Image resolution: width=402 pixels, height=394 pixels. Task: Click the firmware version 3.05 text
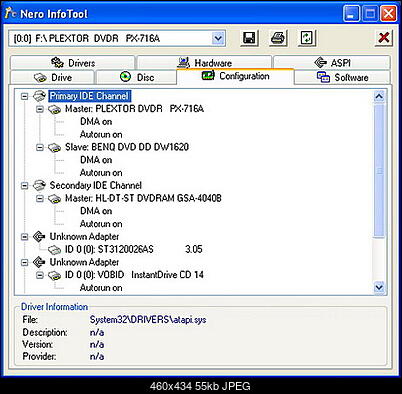coord(194,249)
